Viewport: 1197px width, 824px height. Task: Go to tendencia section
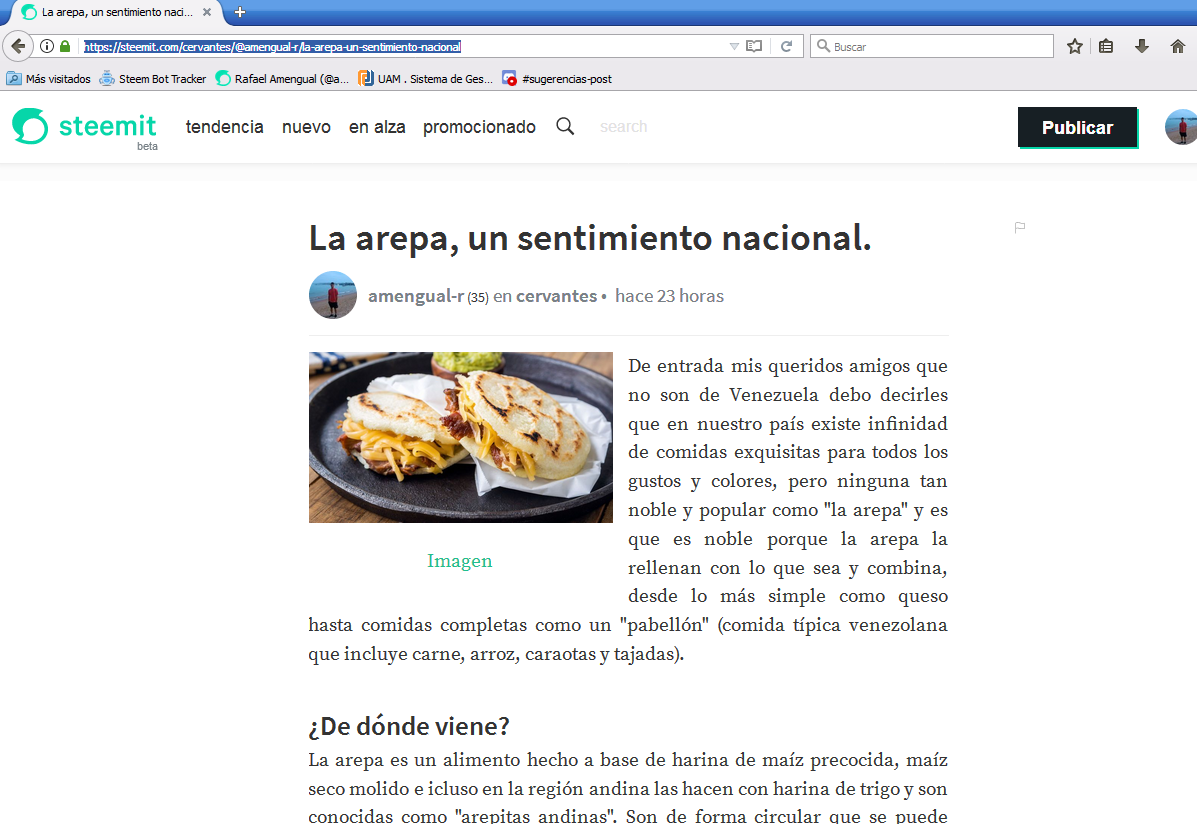coord(224,127)
